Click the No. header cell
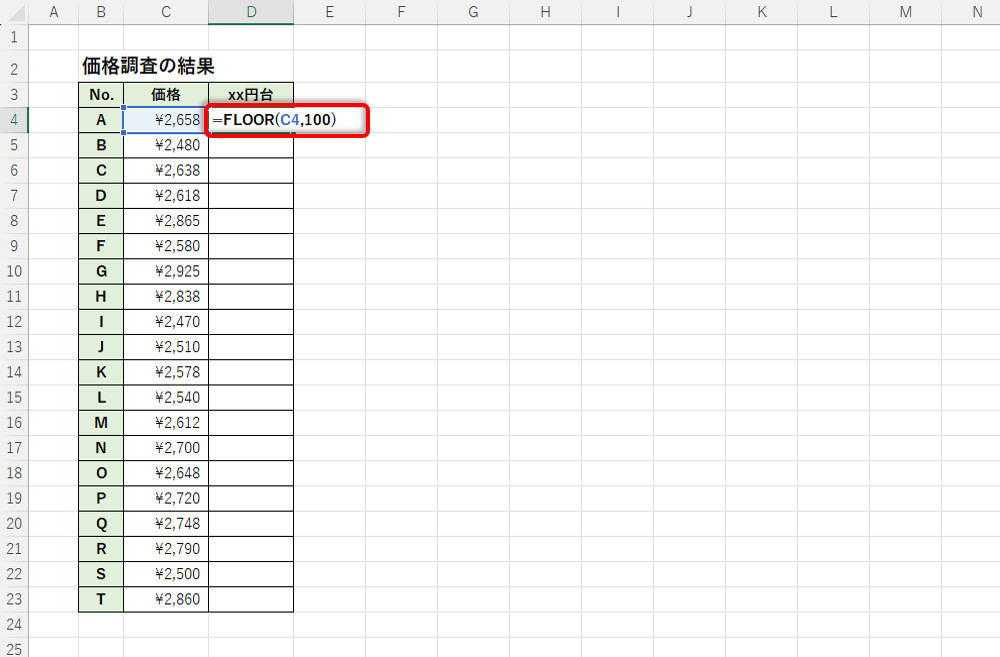1000x657 pixels. click(x=101, y=94)
